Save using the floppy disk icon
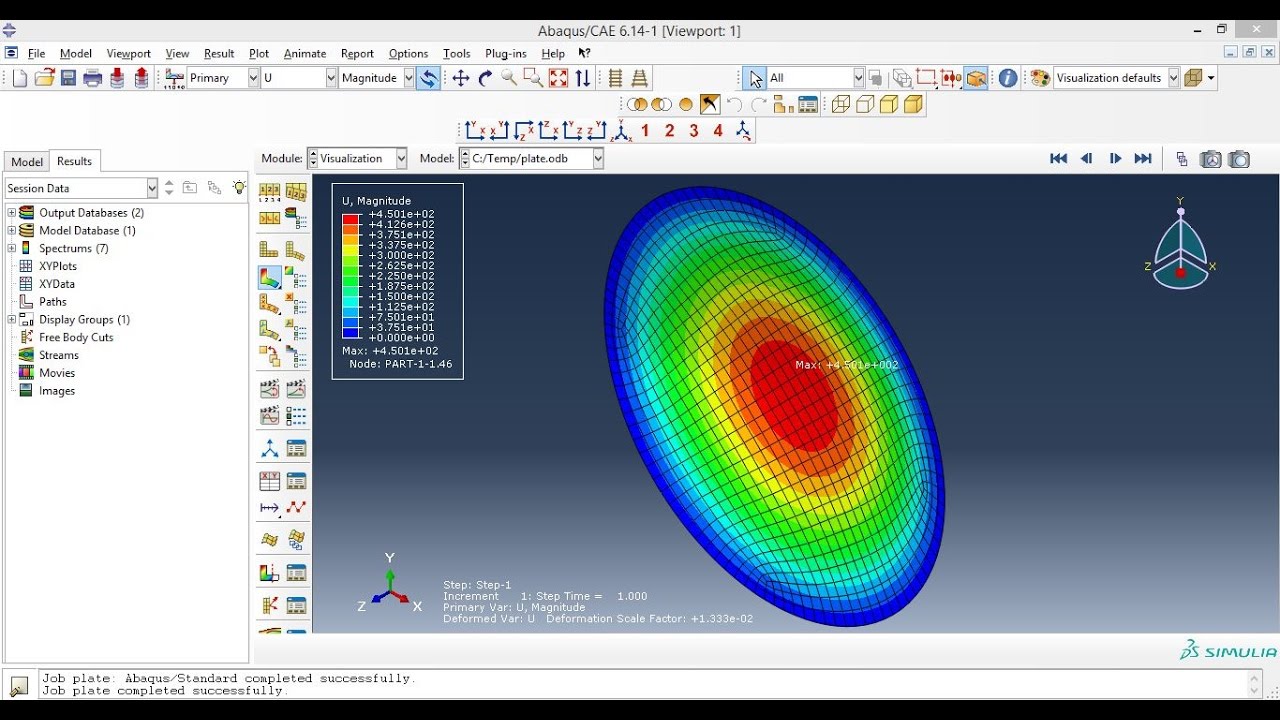The height and width of the screenshot is (720, 1280). pos(68,78)
